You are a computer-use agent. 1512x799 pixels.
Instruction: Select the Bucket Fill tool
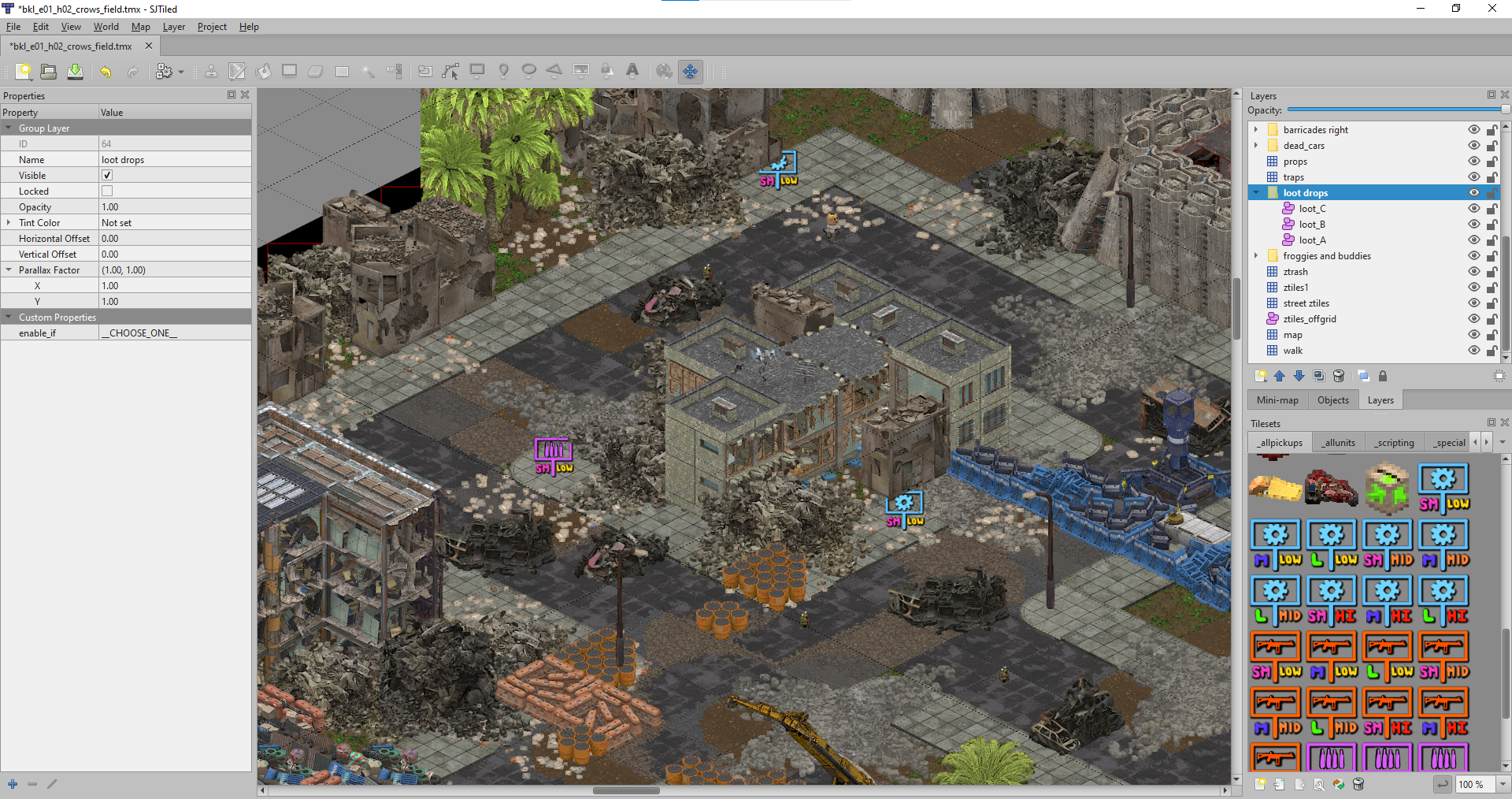pyautogui.click(x=264, y=72)
